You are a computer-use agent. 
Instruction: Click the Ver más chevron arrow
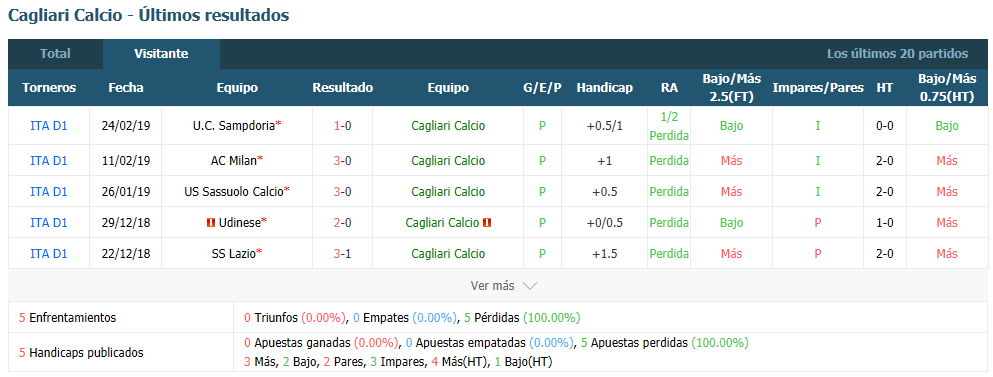pos(529,286)
